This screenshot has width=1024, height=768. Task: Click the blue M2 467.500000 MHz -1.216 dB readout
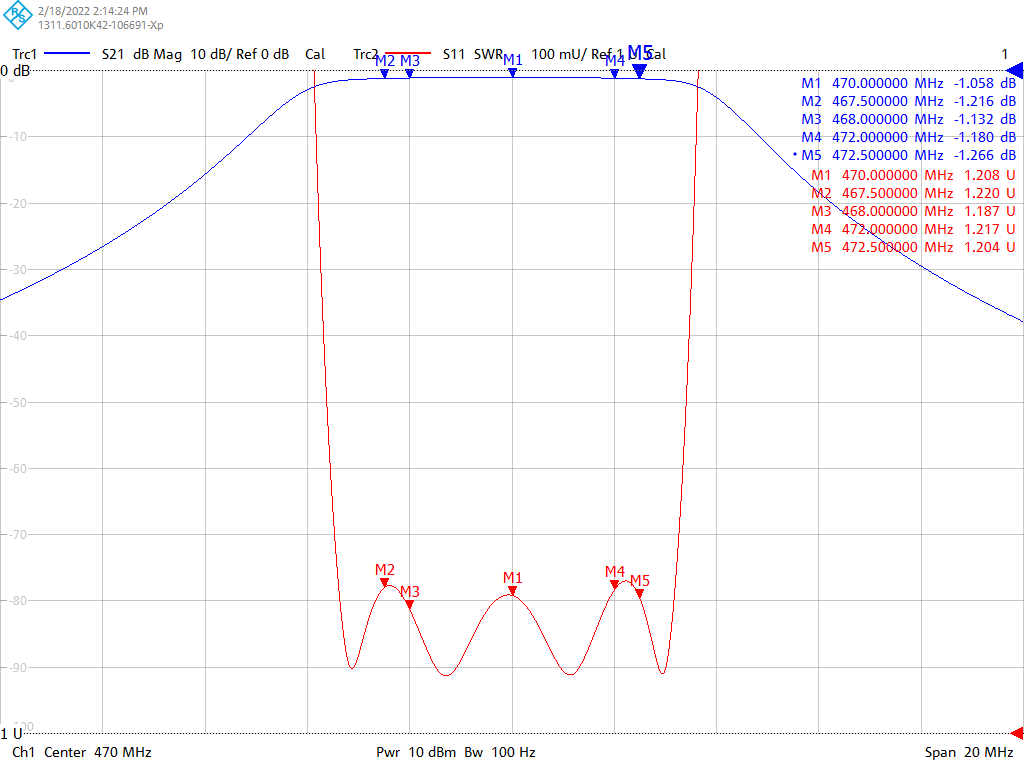908,101
